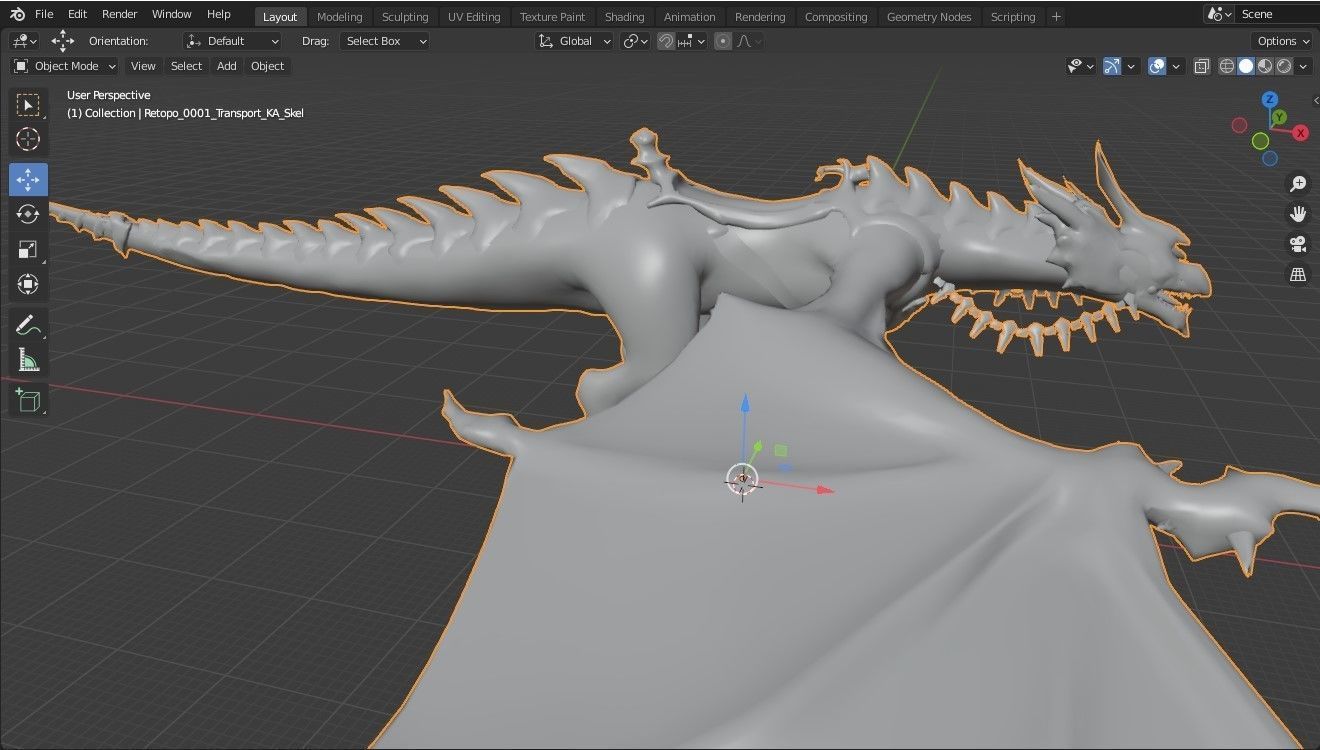
Task: Open the Global transform orientation dropdown
Action: point(574,41)
